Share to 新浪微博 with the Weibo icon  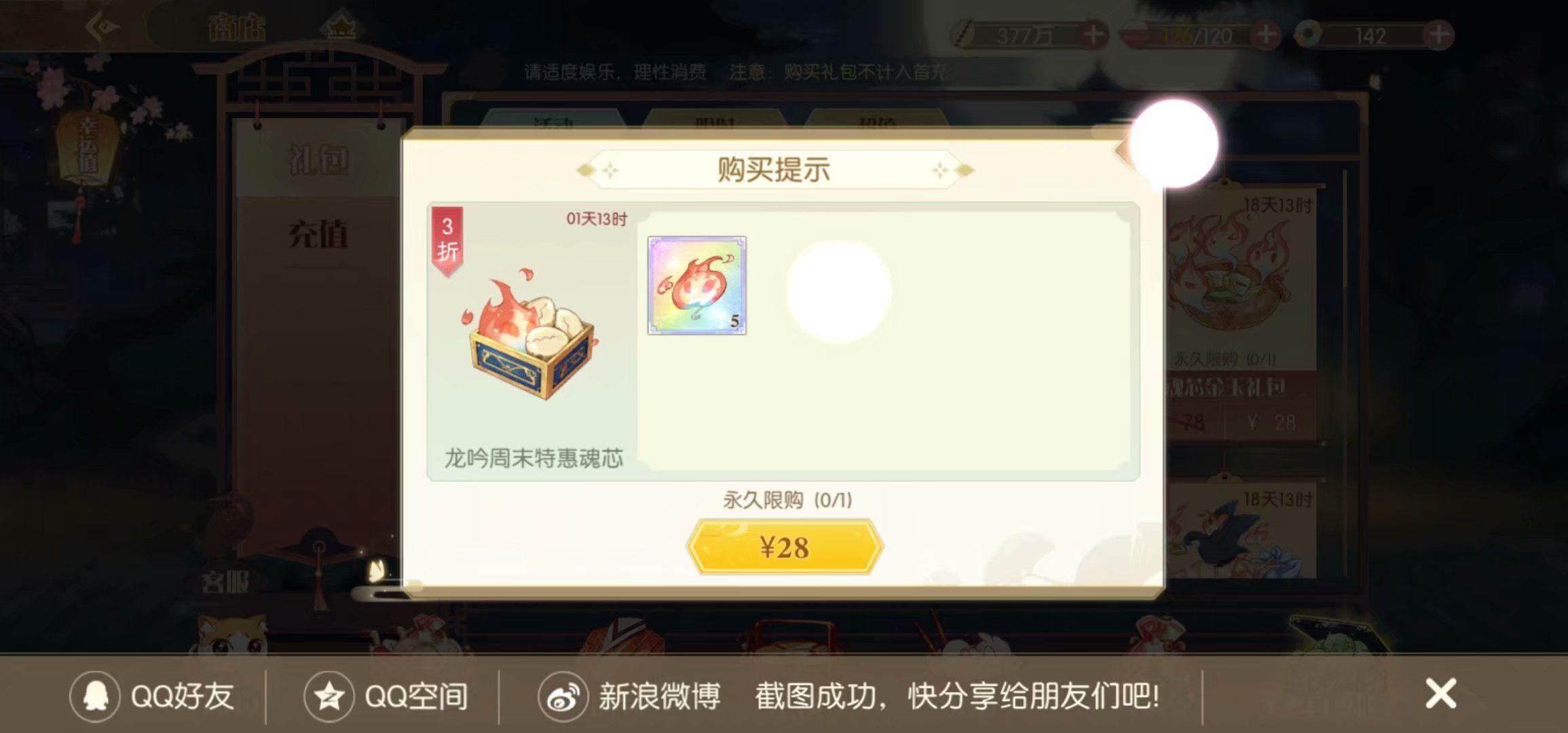(x=563, y=696)
